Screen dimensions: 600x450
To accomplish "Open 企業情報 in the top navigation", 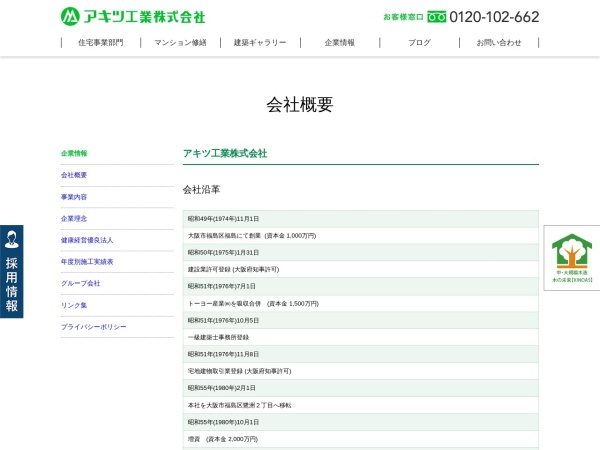I will pyautogui.click(x=340, y=42).
